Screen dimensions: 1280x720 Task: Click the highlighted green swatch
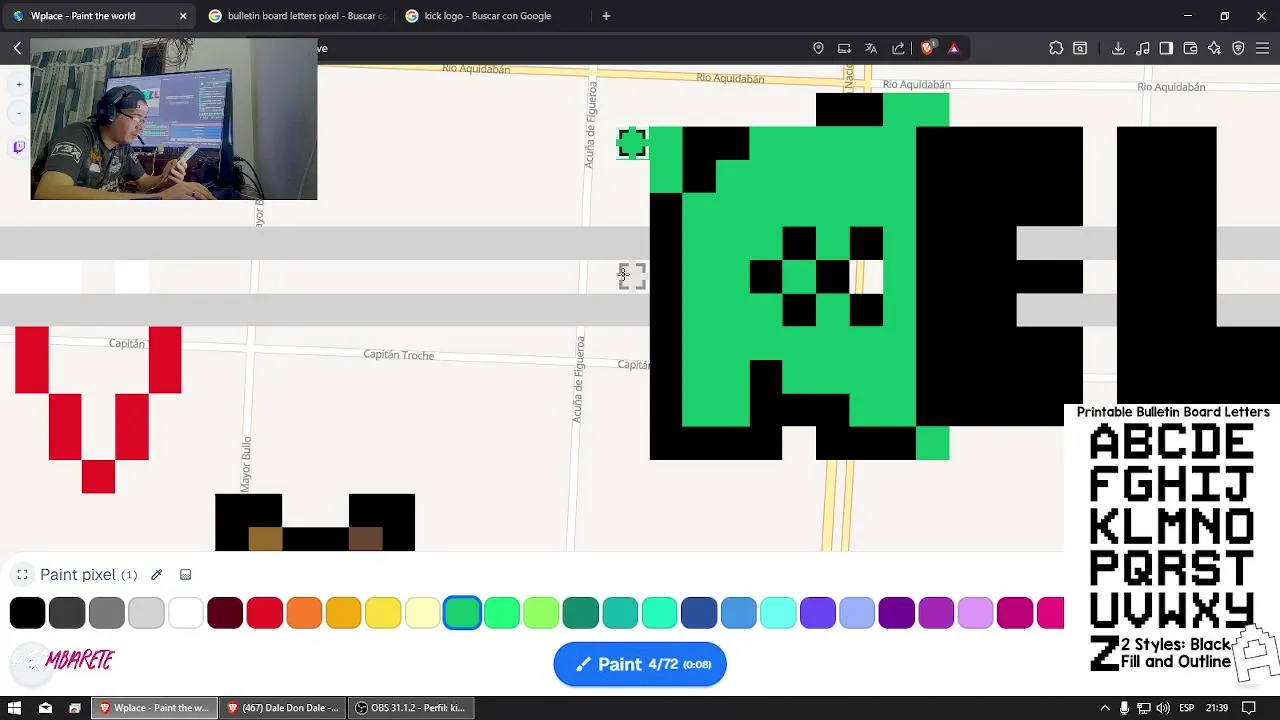point(462,613)
